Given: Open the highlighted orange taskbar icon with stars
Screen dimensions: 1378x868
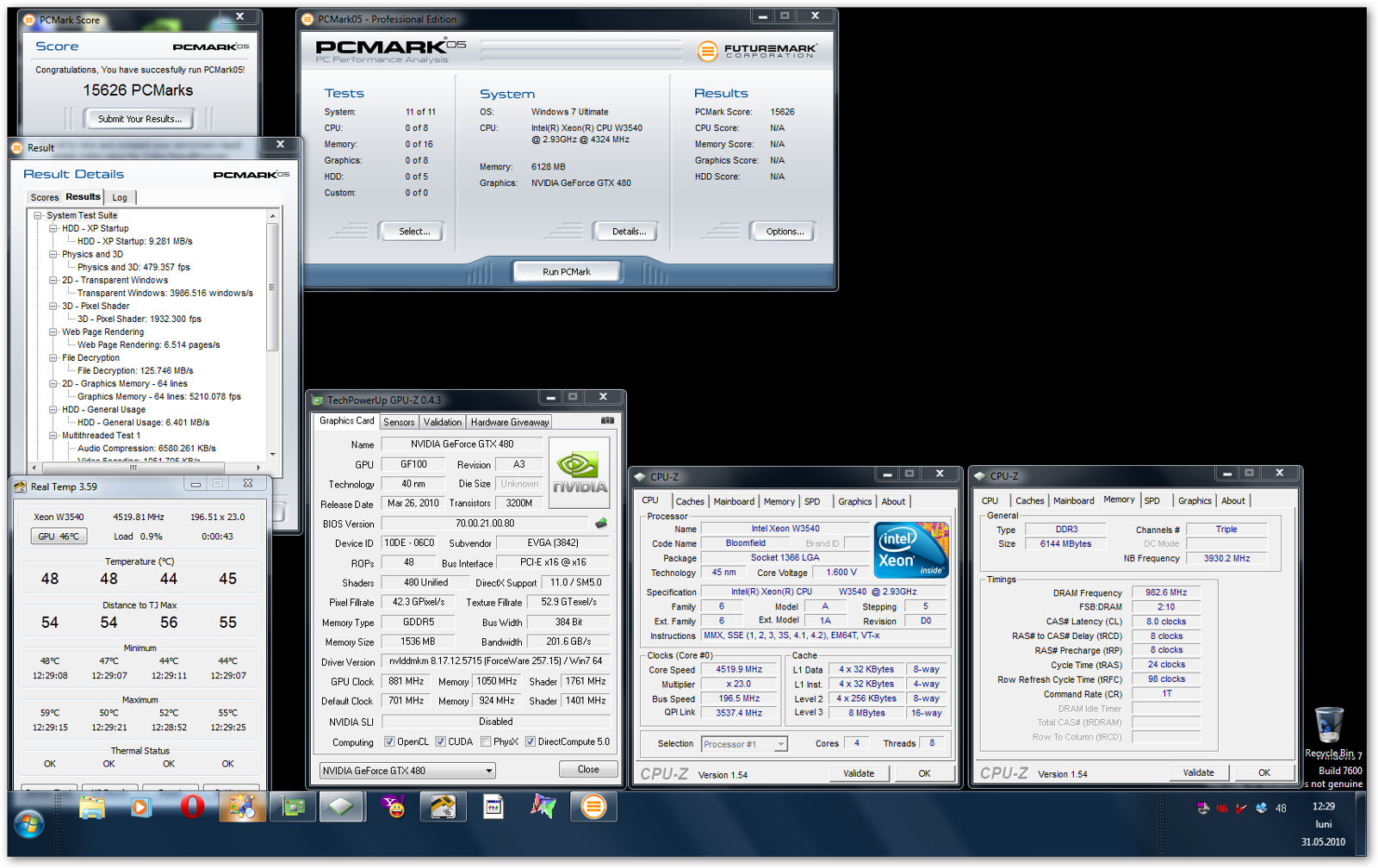Looking at the screenshot, I should tap(242, 807).
